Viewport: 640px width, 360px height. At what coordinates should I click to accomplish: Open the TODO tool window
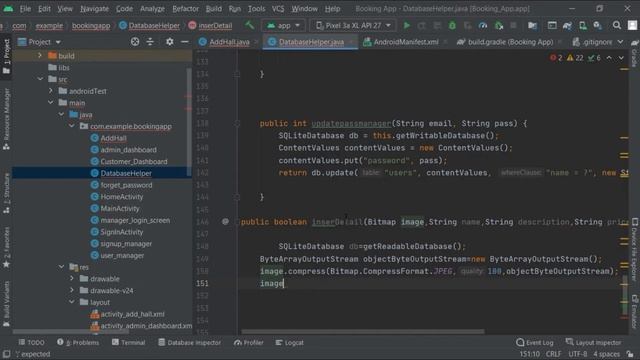(31, 342)
